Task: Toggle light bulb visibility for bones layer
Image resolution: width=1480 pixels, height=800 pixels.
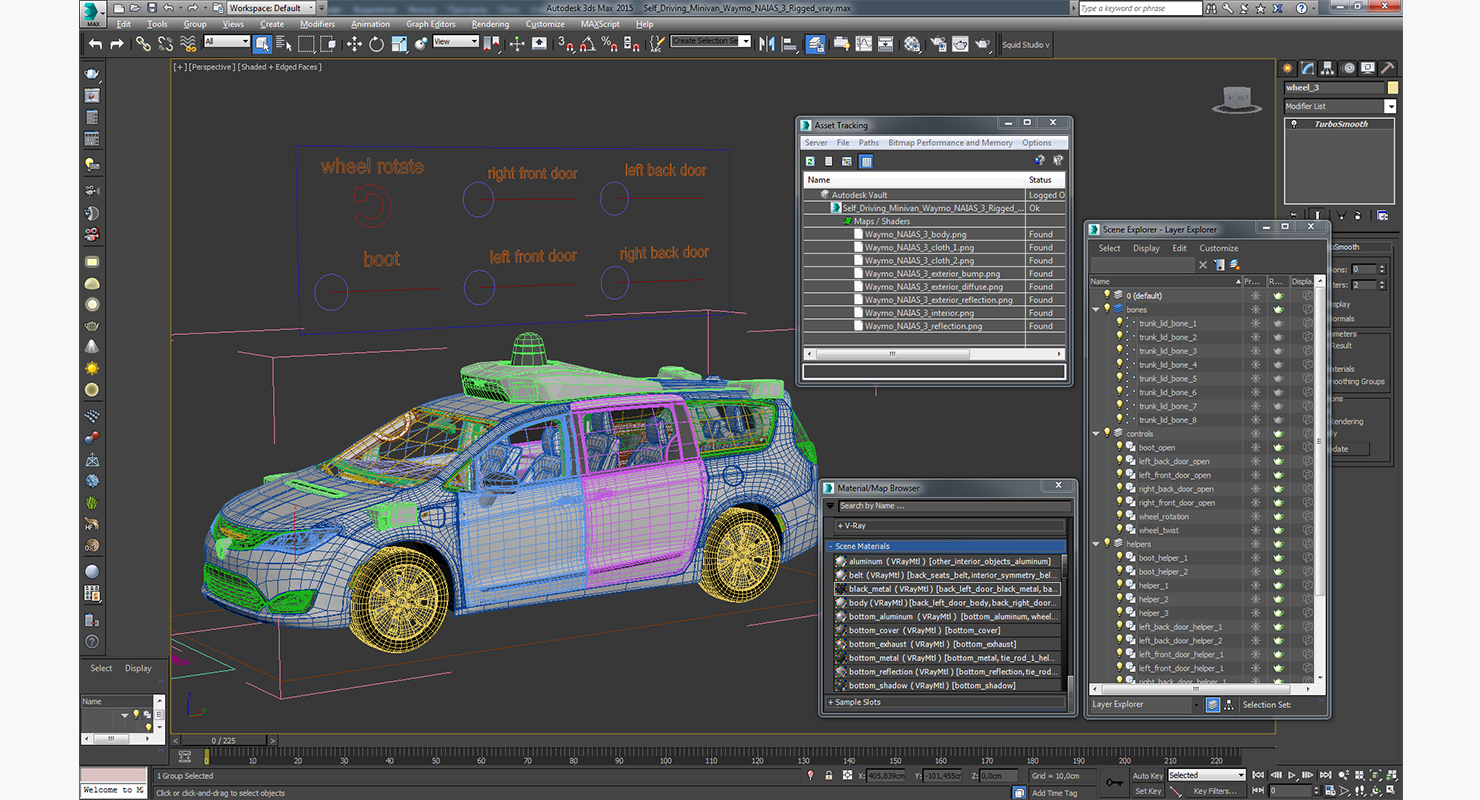Action: (1107, 309)
